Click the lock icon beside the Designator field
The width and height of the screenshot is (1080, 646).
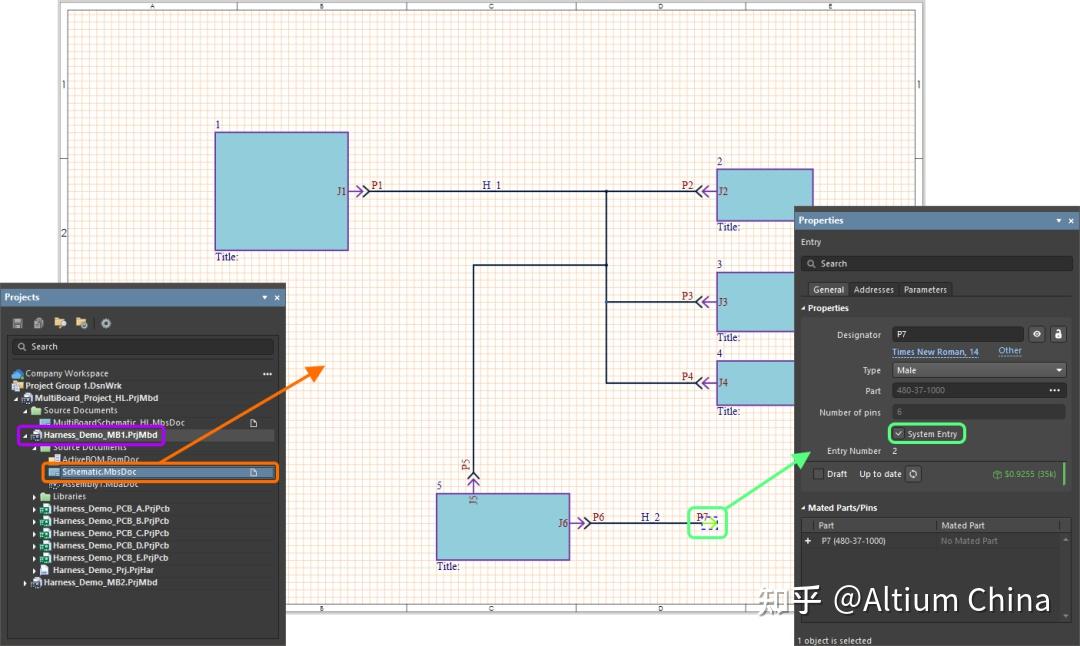pyautogui.click(x=1058, y=335)
